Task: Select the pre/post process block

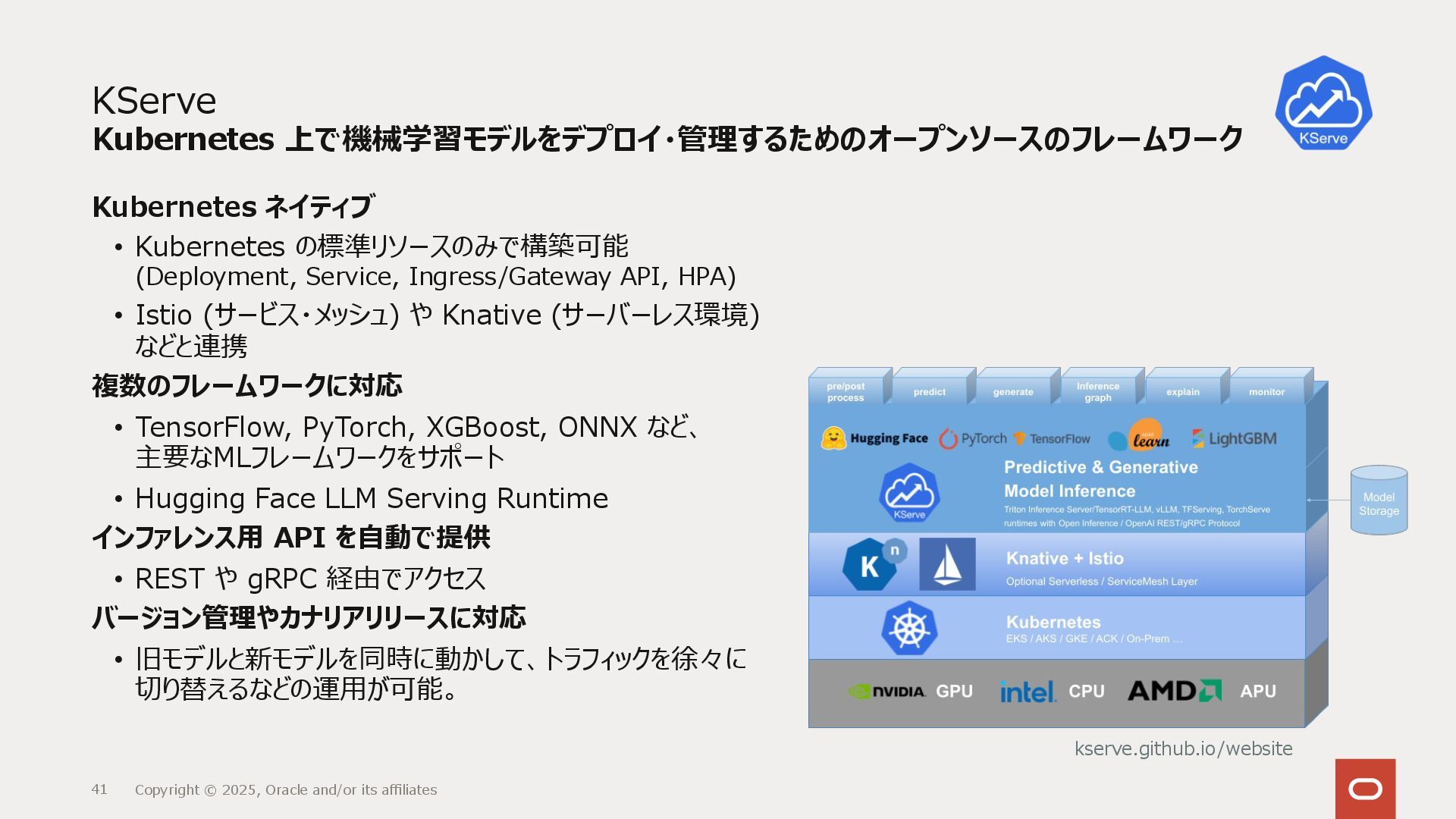Action: click(846, 391)
